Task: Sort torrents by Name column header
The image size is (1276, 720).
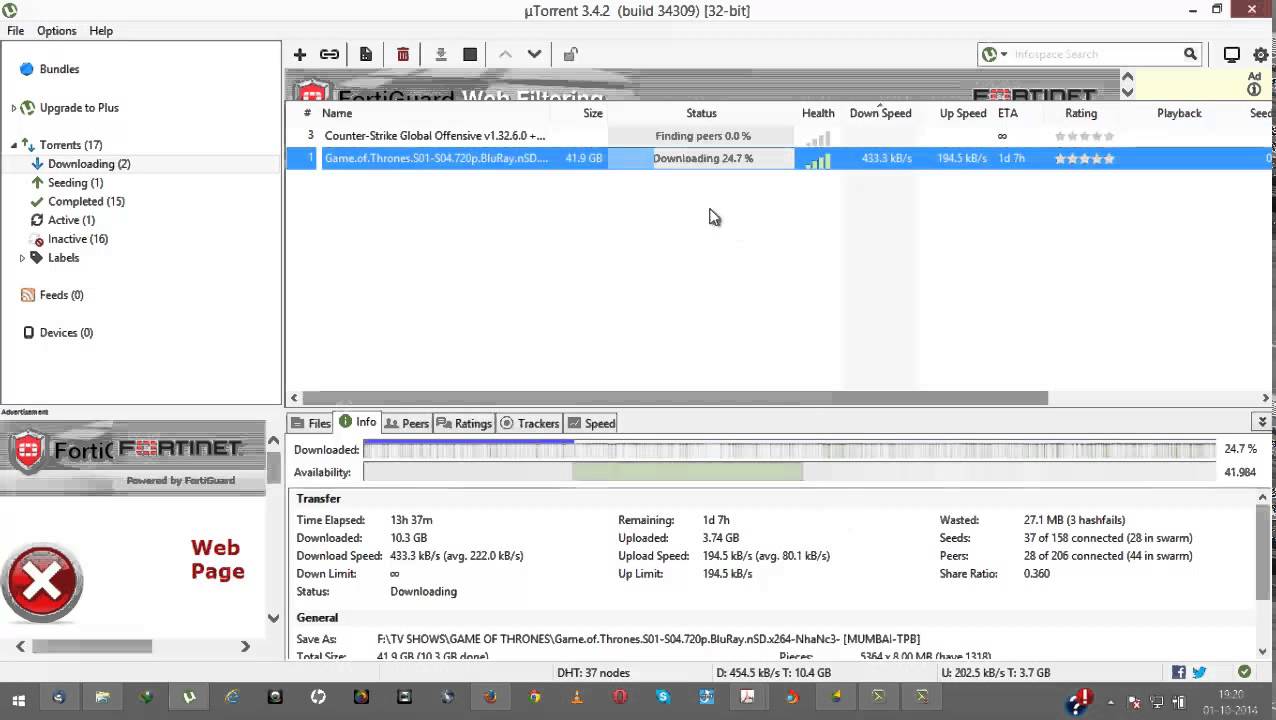Action: pos(337,113)
